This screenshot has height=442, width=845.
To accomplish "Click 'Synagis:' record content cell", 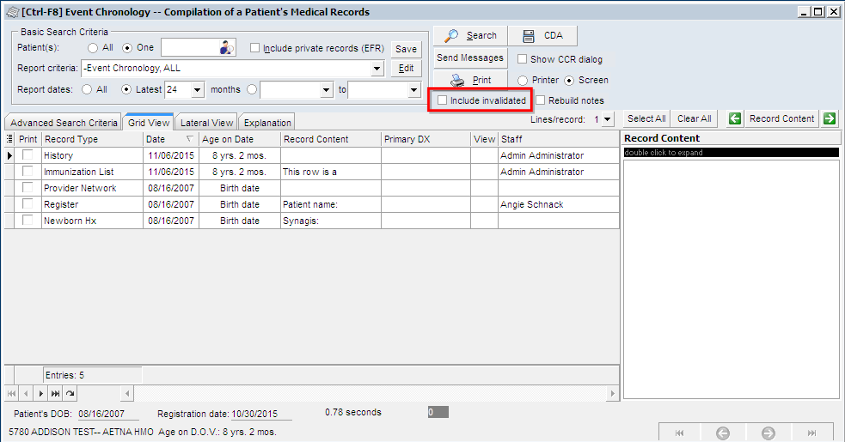I will (x=330, y=220).
